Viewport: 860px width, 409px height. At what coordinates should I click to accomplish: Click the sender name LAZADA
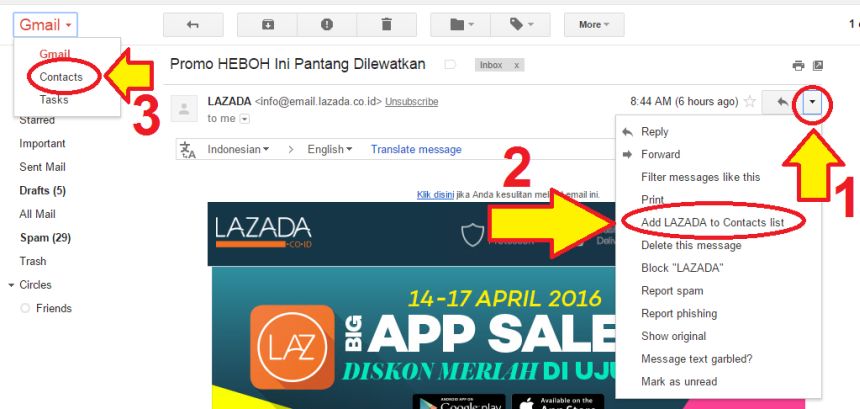click(229, 101)
